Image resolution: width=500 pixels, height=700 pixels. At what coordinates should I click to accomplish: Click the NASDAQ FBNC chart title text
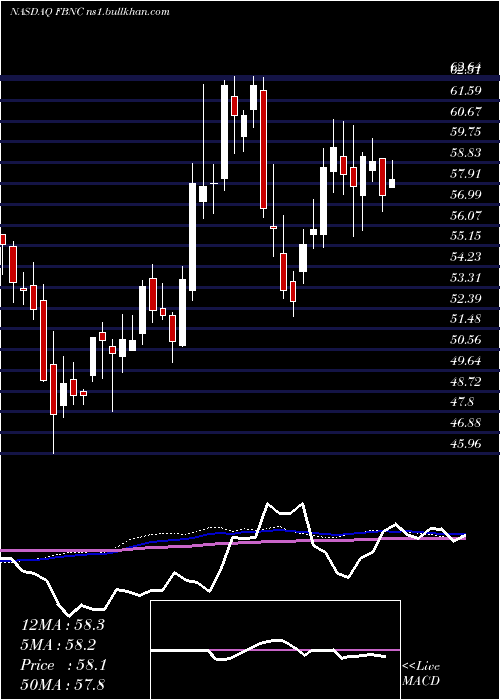tap(89, 12)
